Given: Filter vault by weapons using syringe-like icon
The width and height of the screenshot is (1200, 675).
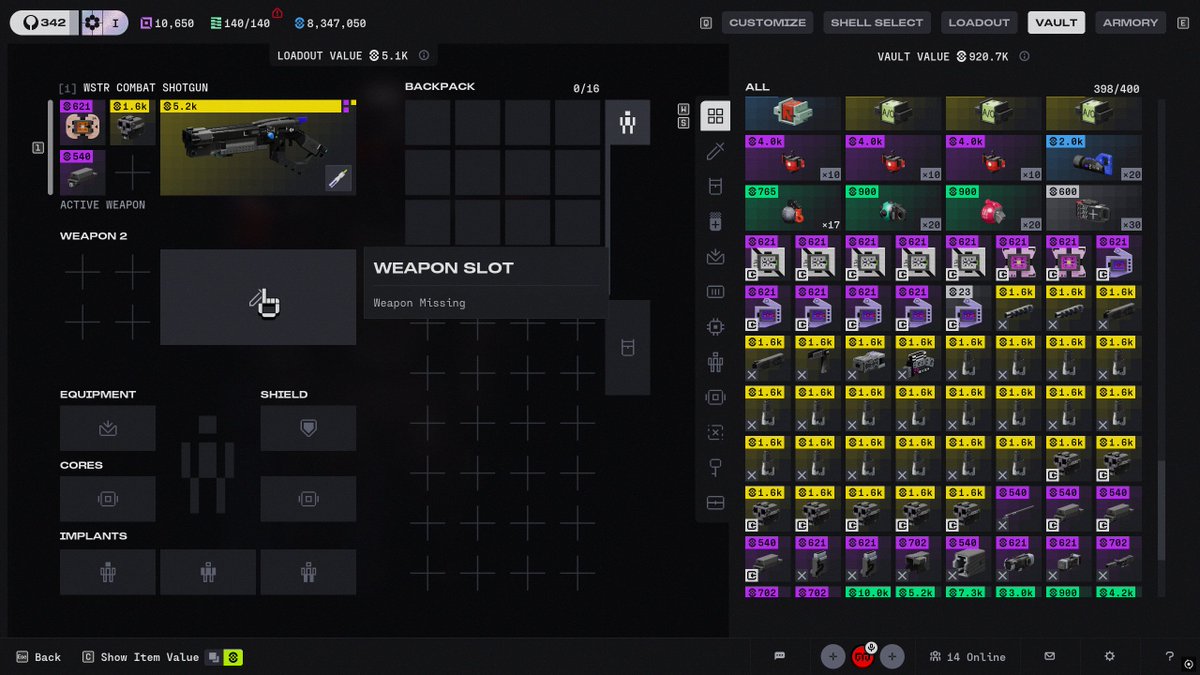Looking at the screenshot, I should point(715,151).
